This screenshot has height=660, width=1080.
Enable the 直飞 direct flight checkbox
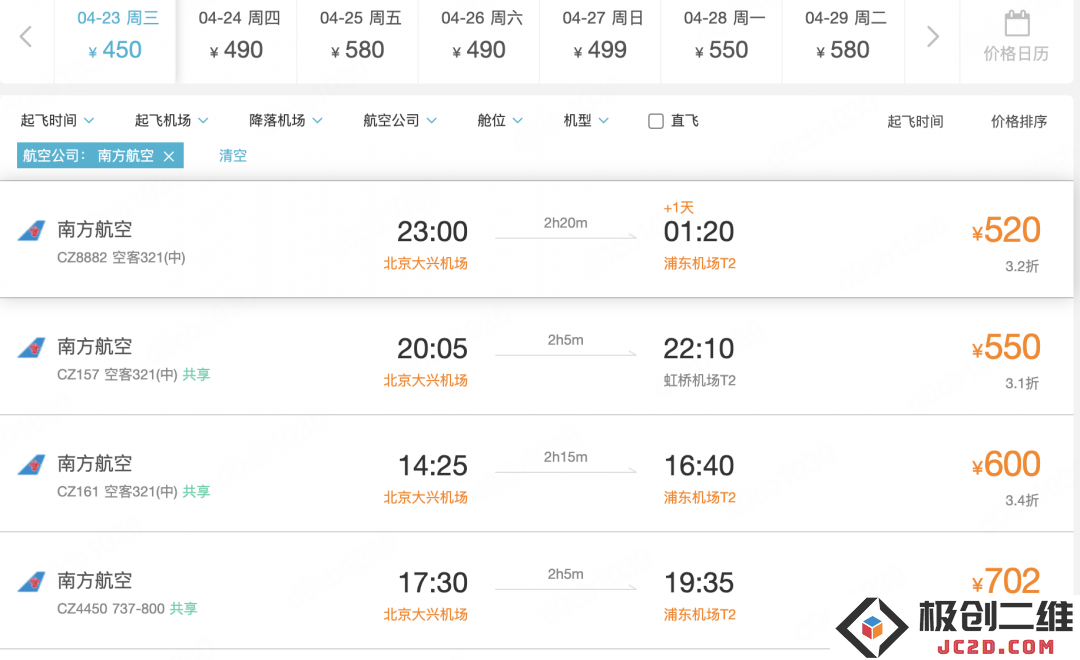[656, 121]
